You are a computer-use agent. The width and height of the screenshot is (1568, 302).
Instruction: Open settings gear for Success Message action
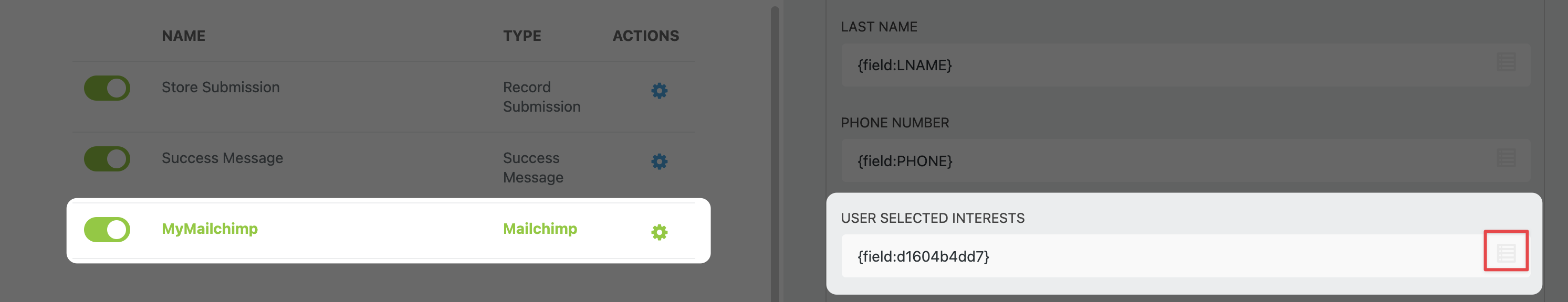click(x=659, y=161)
